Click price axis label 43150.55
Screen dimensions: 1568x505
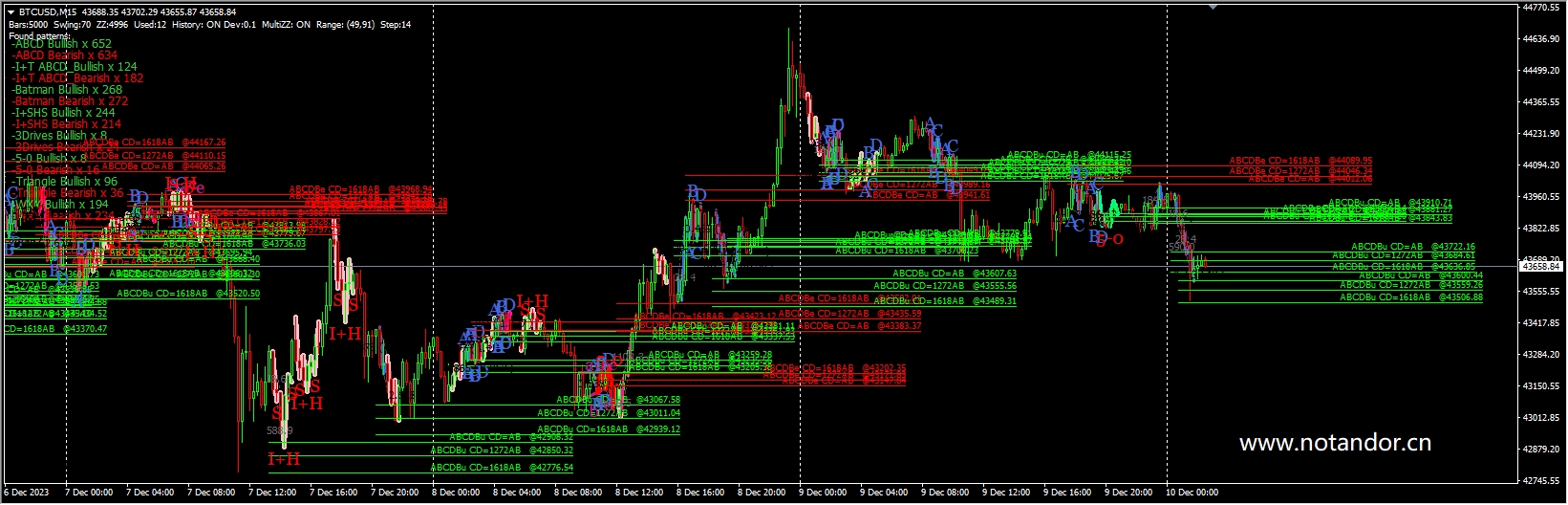[x=1540, y=386]
